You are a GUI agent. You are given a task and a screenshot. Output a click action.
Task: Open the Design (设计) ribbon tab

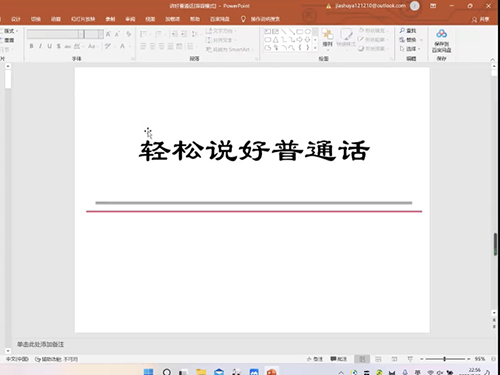click(x=16, y=19)
